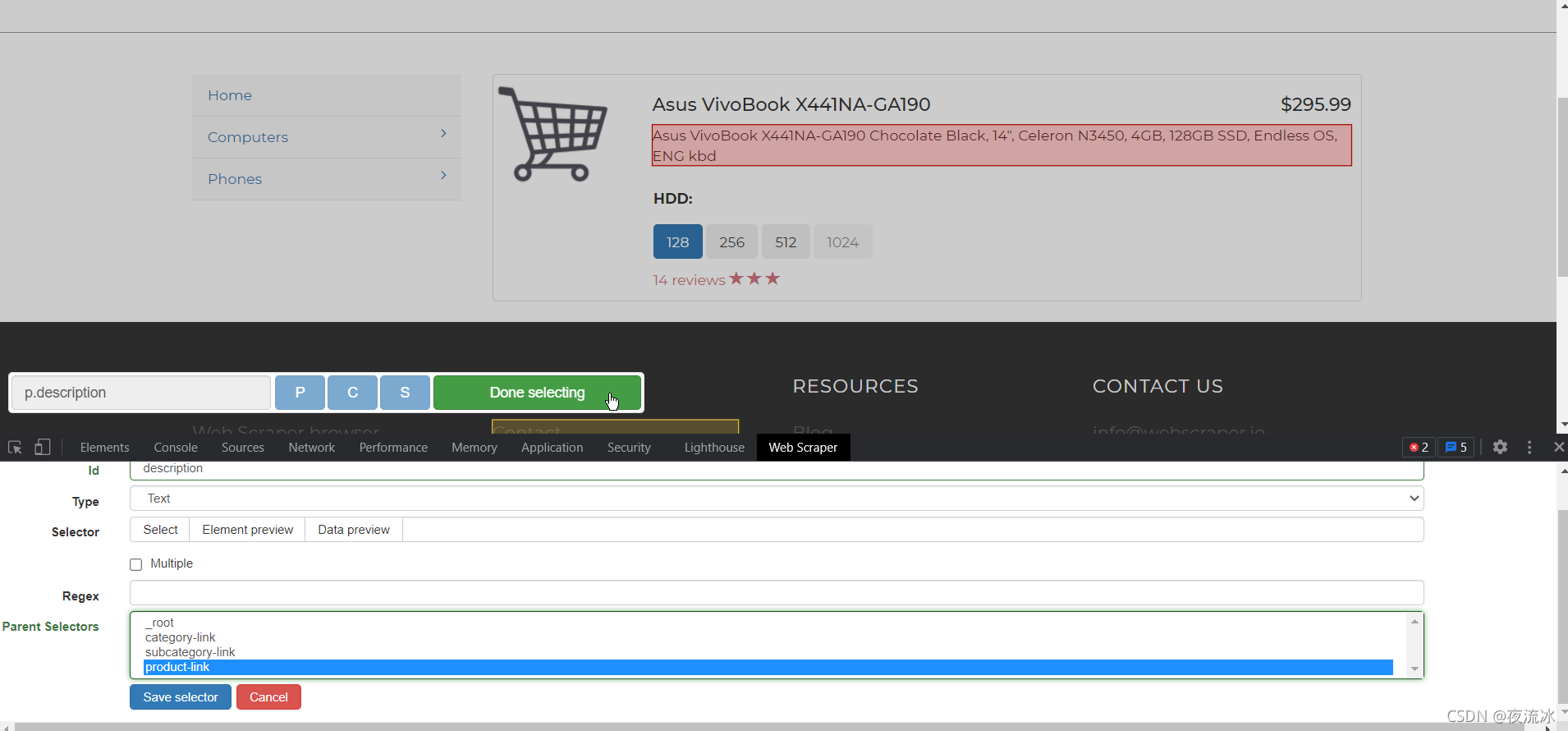
Task: Open the Computers sidebar link
Action: click(x=248, y=137)
